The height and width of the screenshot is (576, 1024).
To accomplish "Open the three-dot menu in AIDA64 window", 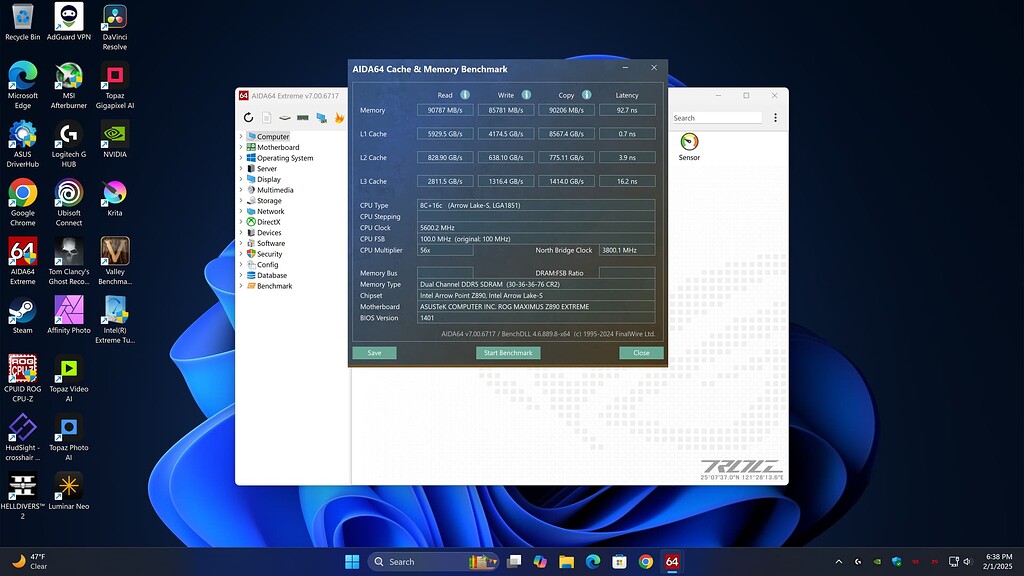I will point(775,118).
